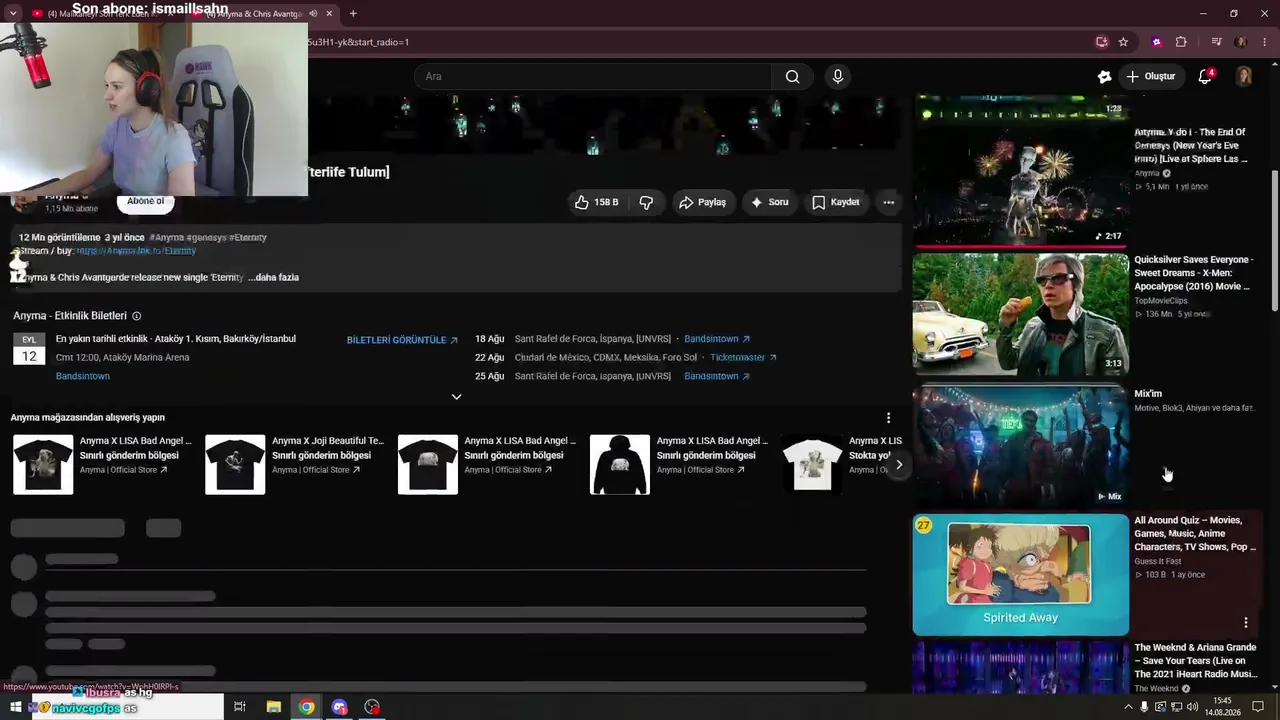Open Windows Task View in taskbar
1280x720 pixels.
(240, 707)
